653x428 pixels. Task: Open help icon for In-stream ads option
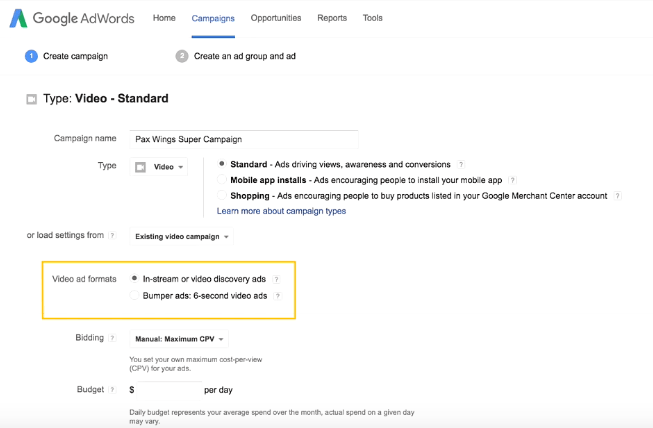[277, 279]
